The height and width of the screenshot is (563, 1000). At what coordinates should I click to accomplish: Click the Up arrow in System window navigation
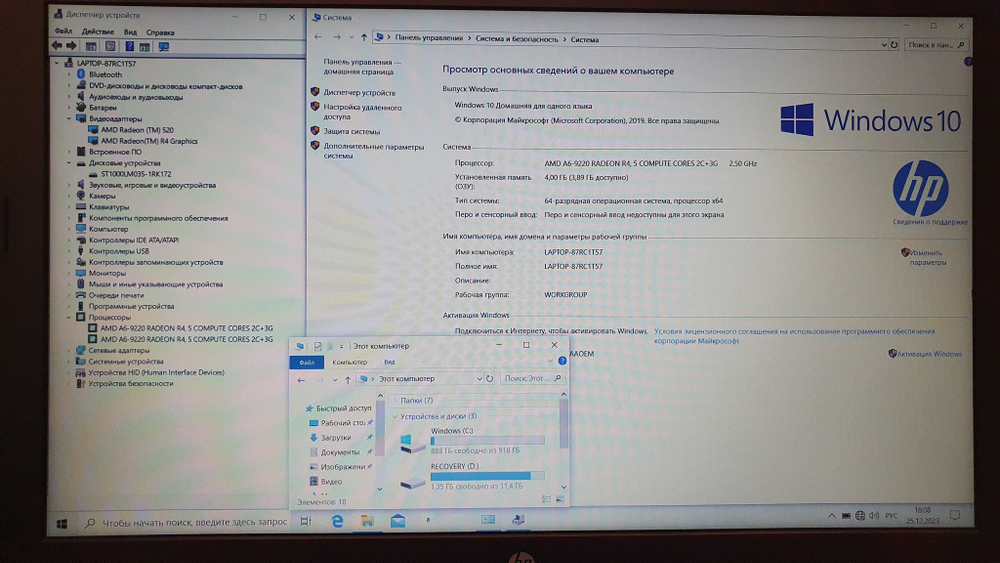[364, 38]
